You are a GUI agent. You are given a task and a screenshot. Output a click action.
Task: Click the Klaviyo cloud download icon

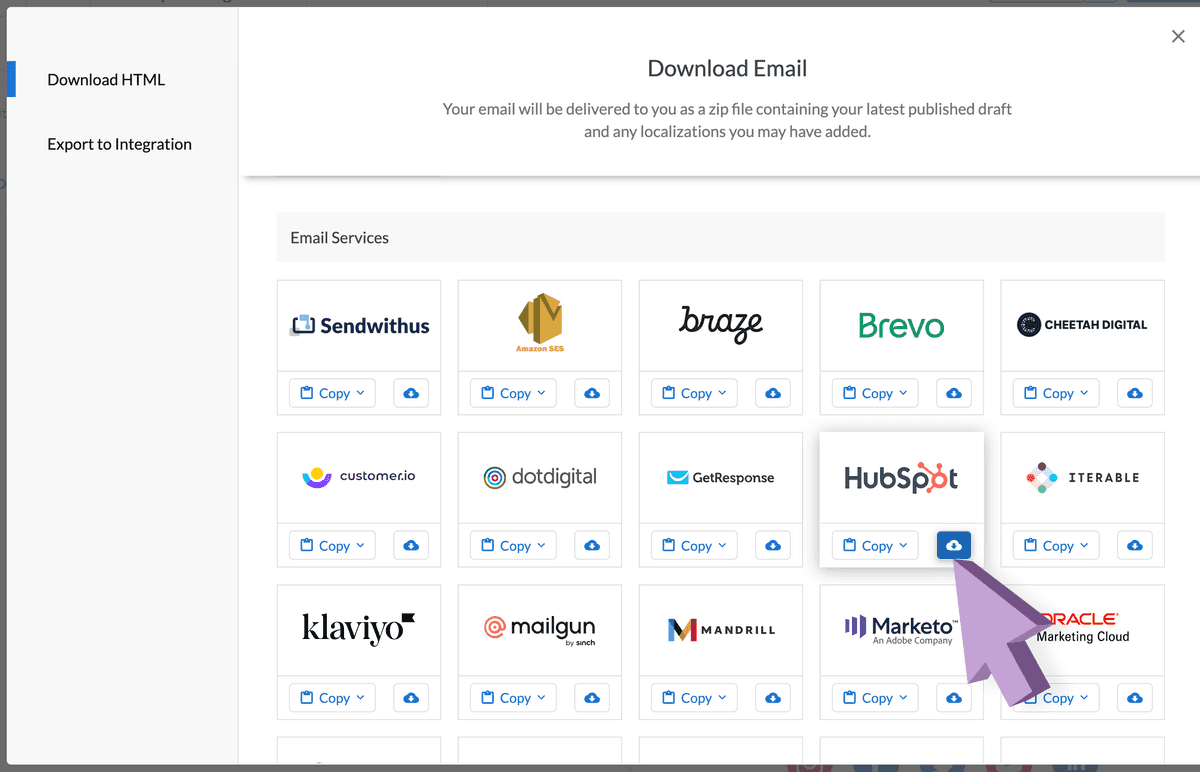point(411,697)
